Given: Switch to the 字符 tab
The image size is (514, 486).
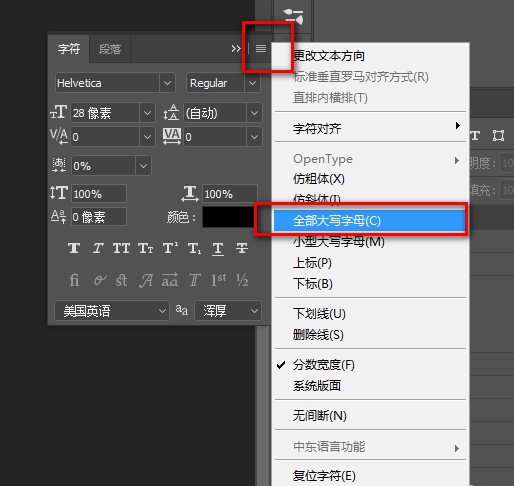Looking at the screenshot, I should (x=69, y=49).
